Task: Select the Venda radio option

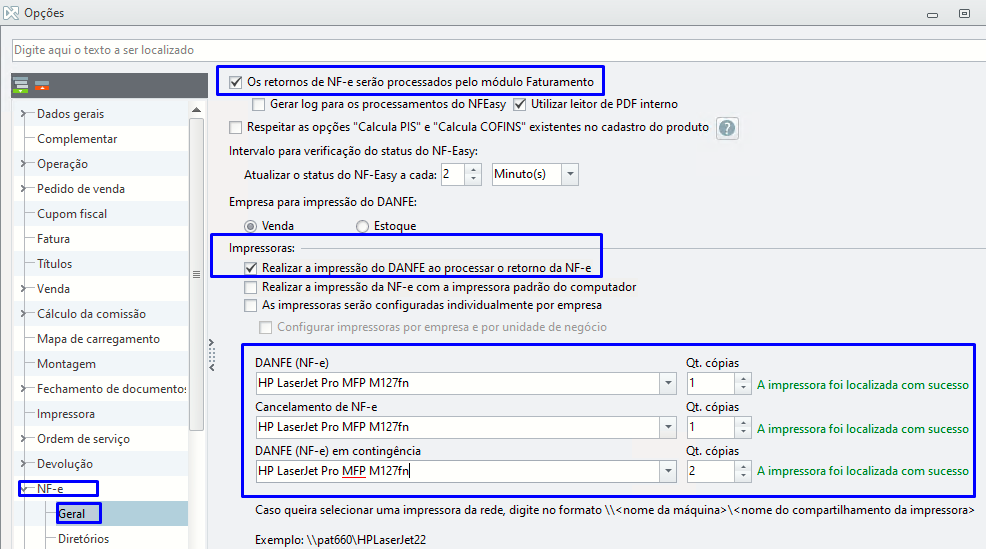Action: [x=250, y=226]
